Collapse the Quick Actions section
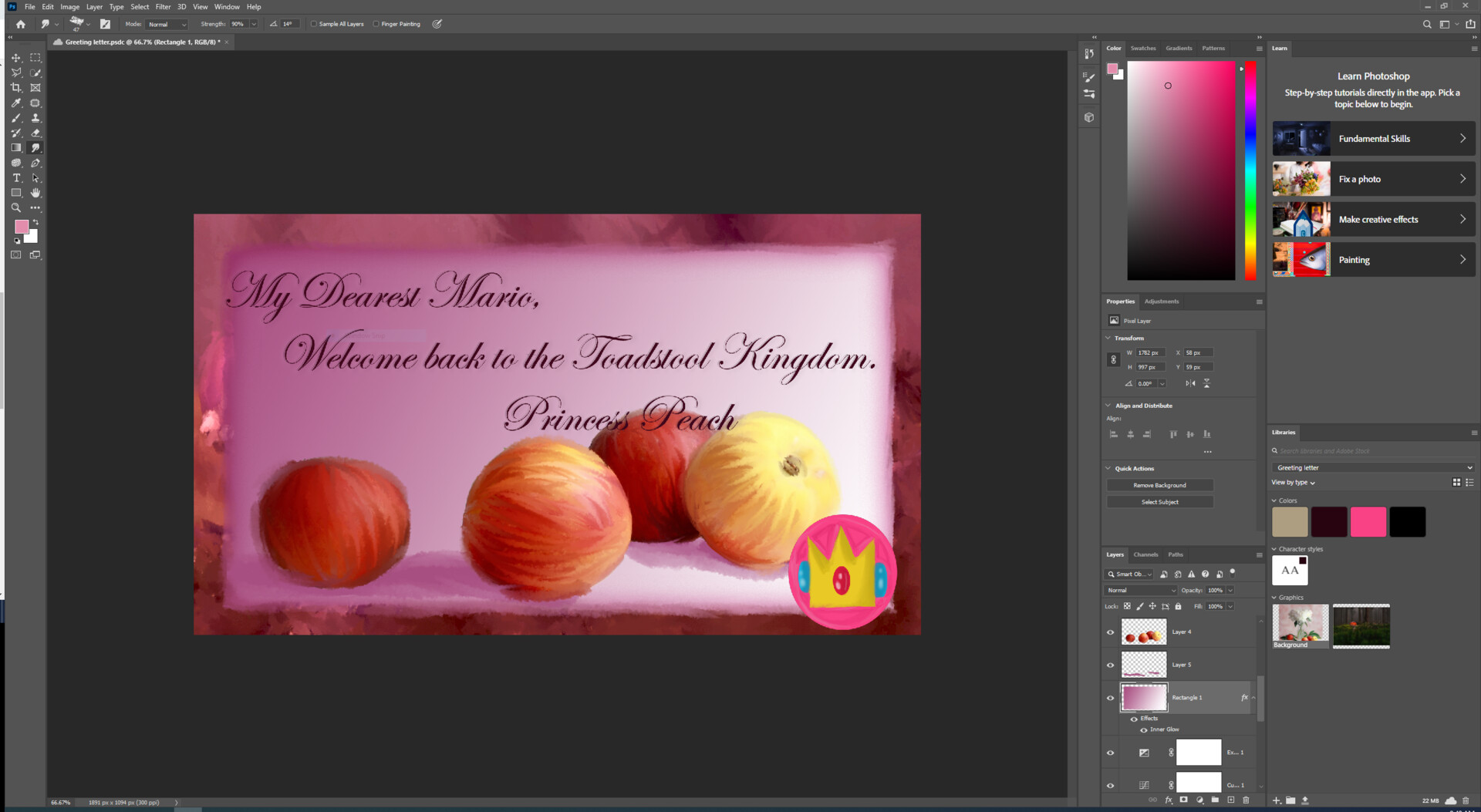 [1108, 469]
